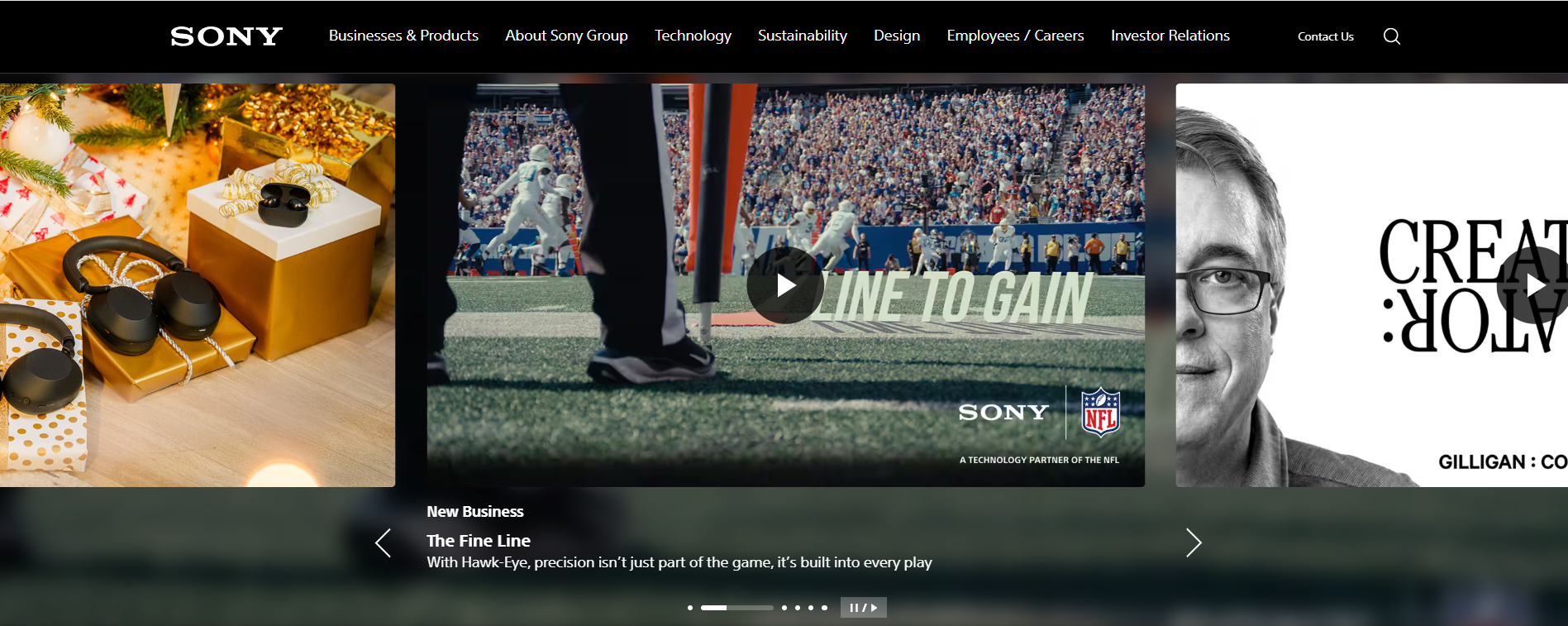Screen dimensions: 1568x626
Task: Open Sustainability menu
Action: tap(803, 36)
